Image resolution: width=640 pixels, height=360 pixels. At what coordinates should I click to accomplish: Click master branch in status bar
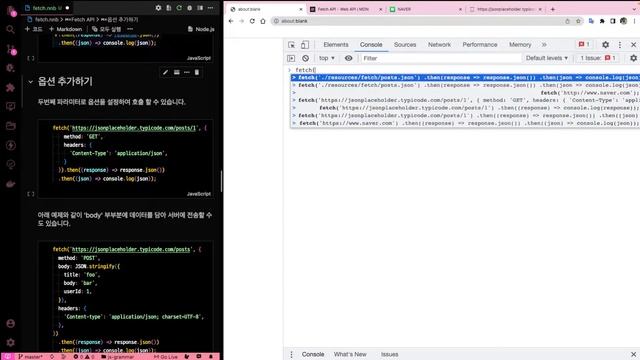pos(31,357)
